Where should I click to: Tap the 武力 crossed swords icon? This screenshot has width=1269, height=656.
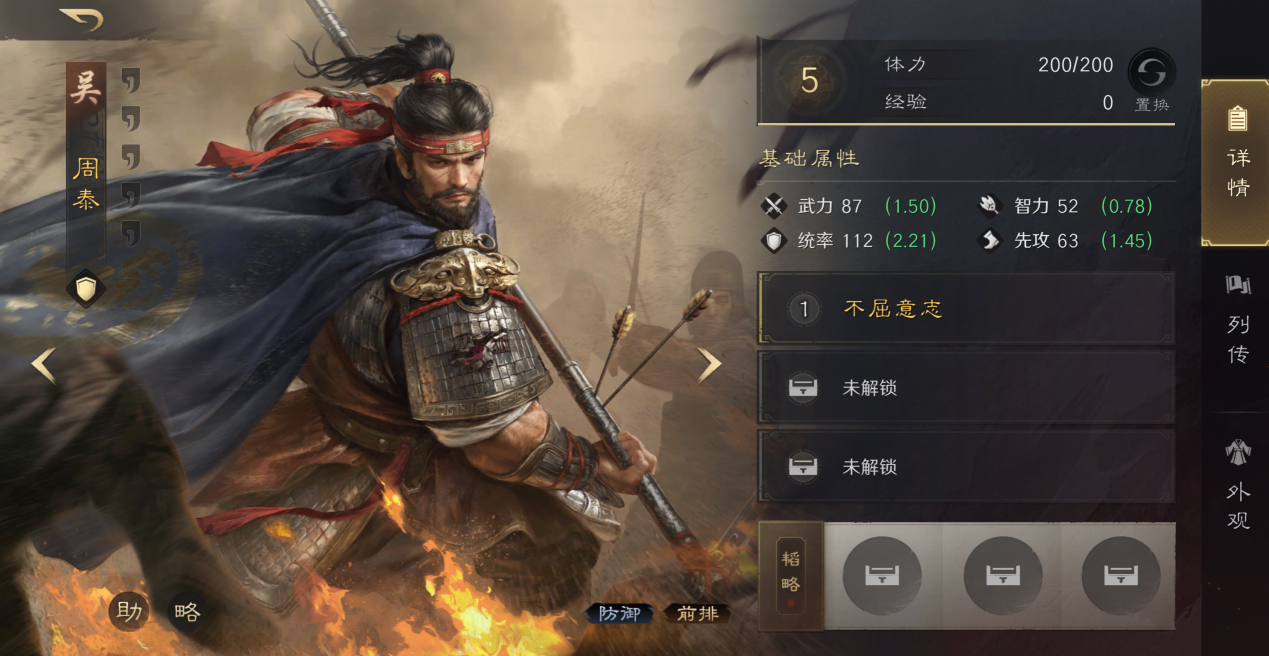click(774, 206)
